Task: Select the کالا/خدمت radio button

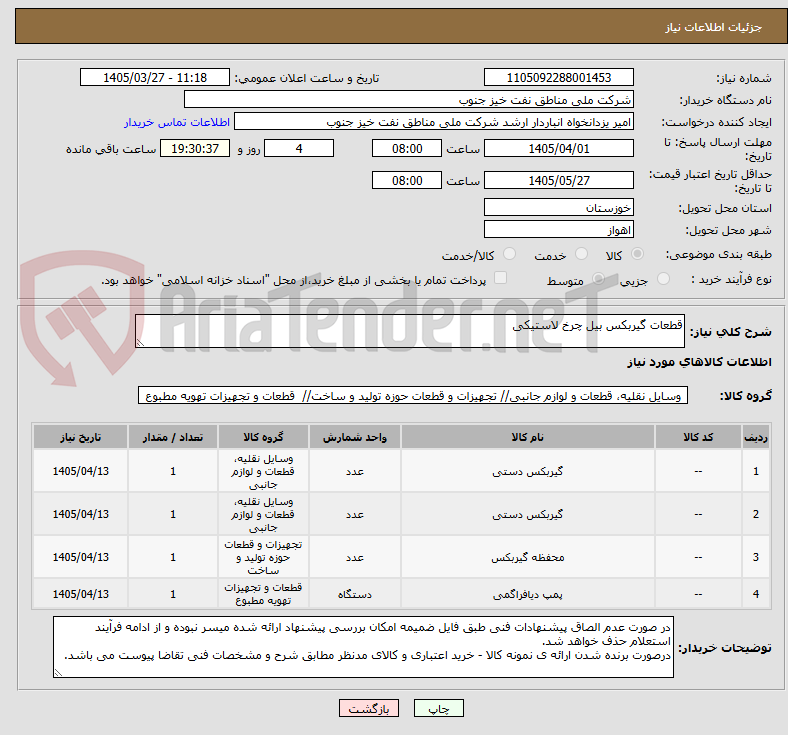Action: [510, 254]
